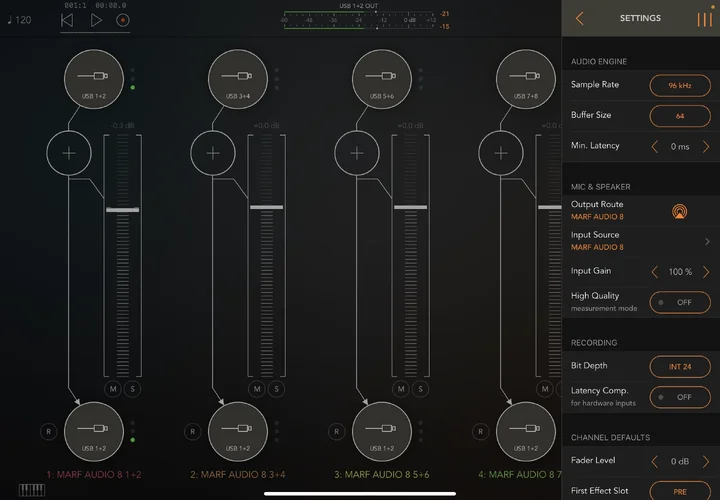Add an effect on channel 2 plus button
720x500 pixels.
tap(213, 153)
